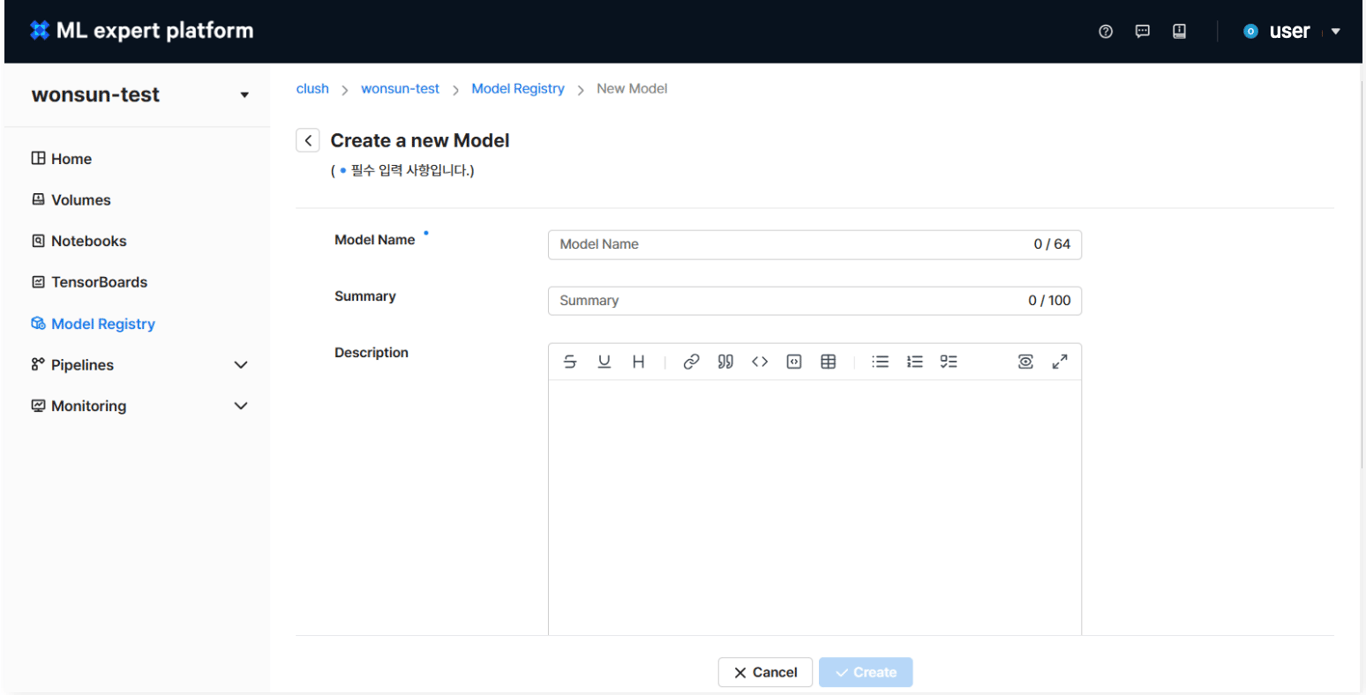Toggle the editor preview eye icon
Screen dimensions: 1366x695
(1025, 362)
